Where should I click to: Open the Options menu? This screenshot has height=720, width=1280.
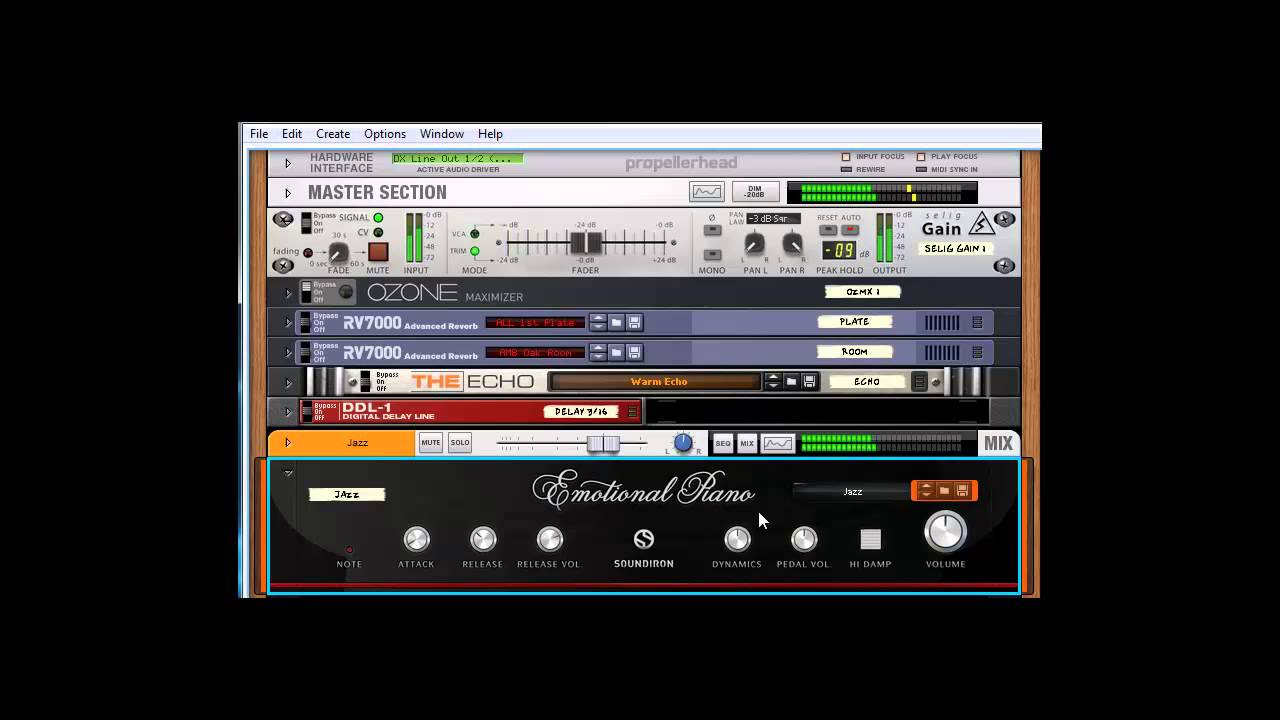tap(385, 134)
